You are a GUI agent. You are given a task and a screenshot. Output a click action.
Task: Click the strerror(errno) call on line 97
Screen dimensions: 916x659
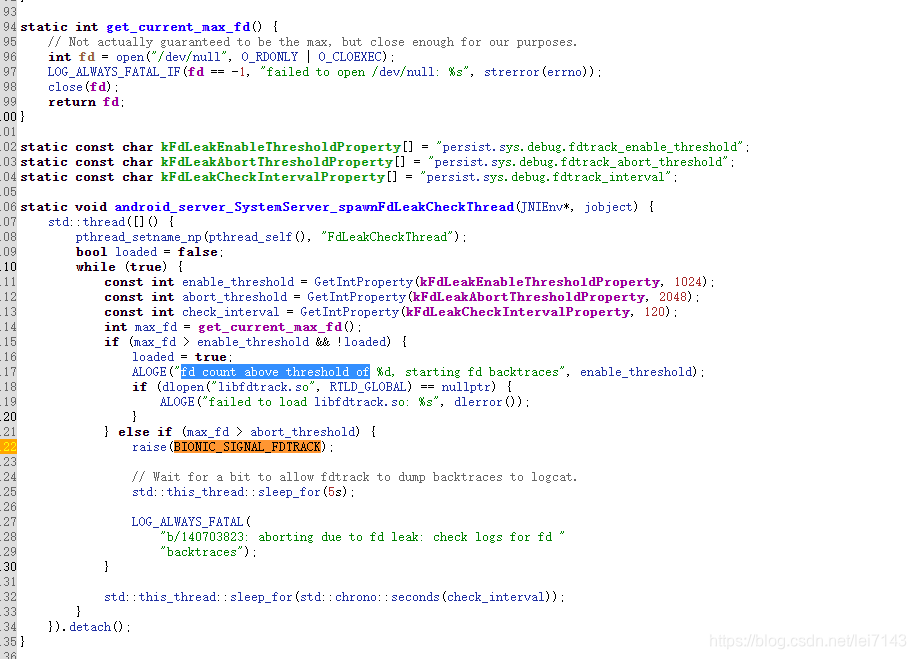pos(537,71)
